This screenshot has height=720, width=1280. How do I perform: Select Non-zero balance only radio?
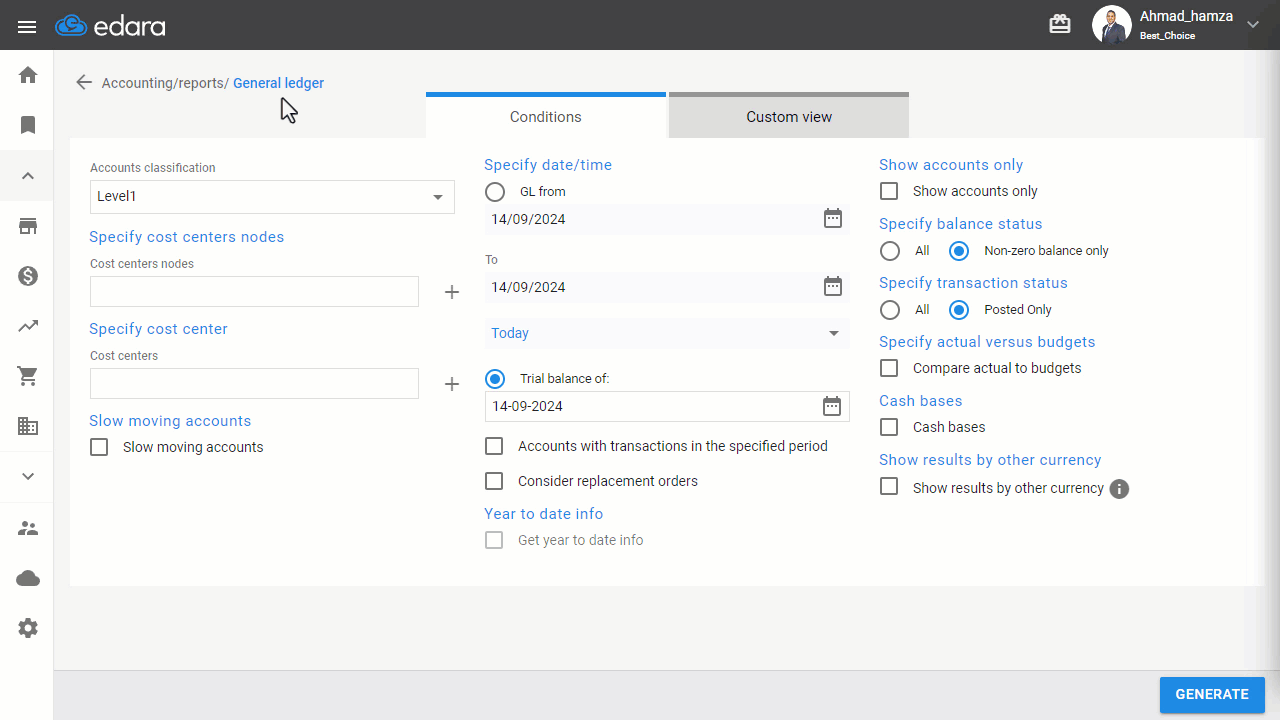(959, 251)
